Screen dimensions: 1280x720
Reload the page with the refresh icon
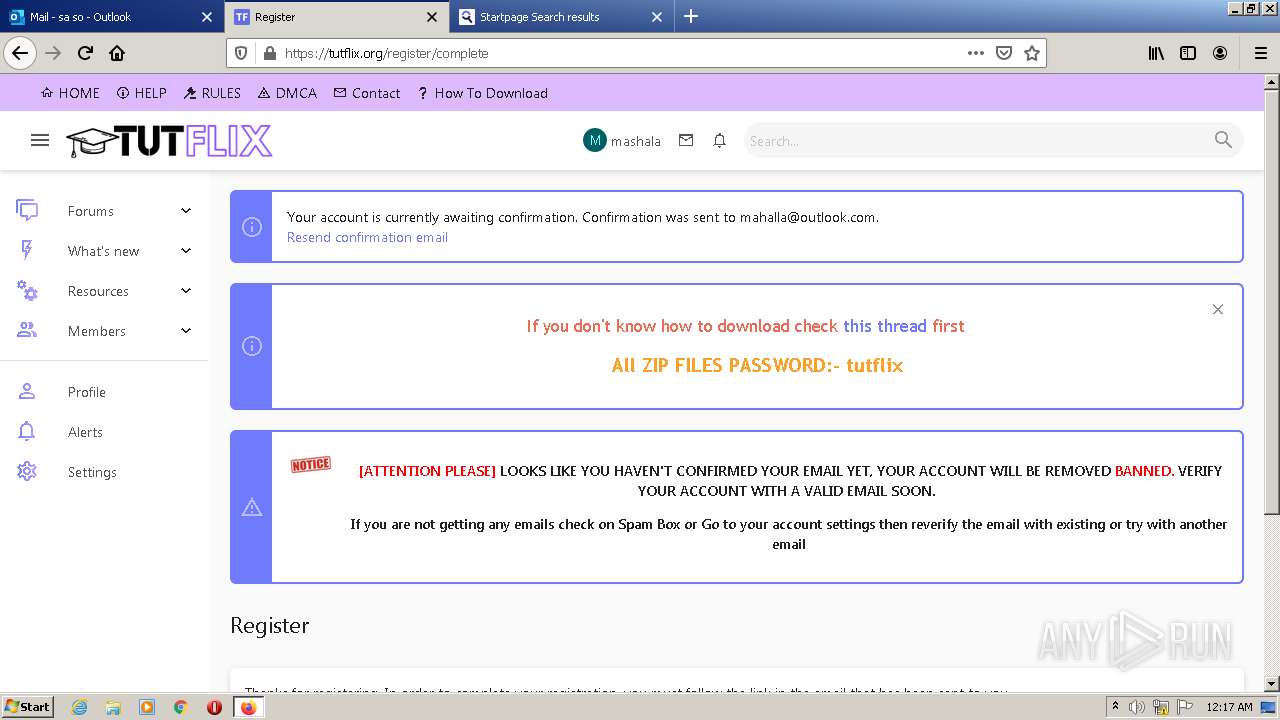click(85, 53)
